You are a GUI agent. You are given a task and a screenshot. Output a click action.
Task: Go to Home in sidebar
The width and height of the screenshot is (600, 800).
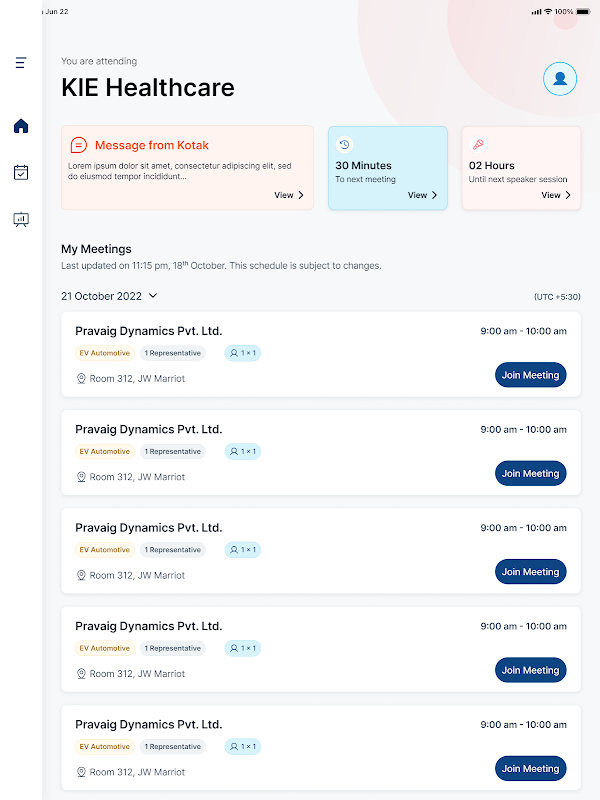coord(21,126)
